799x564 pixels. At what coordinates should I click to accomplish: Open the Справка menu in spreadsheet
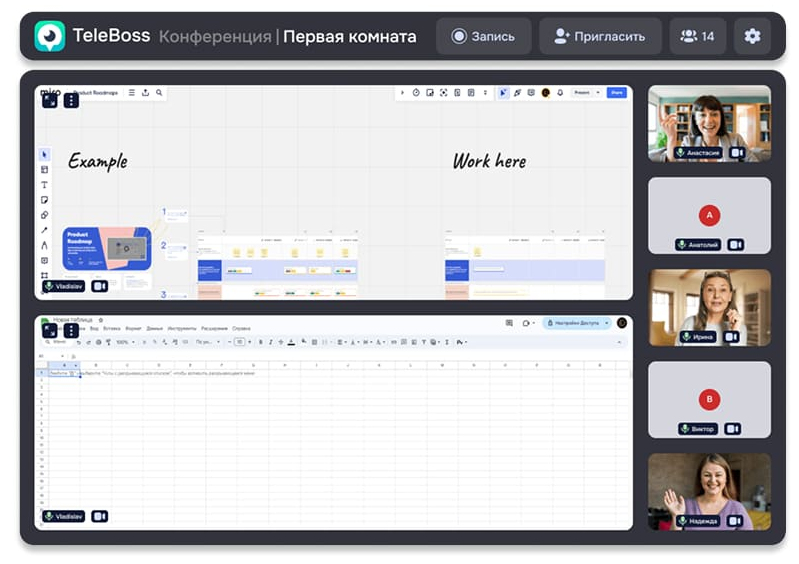241,328
